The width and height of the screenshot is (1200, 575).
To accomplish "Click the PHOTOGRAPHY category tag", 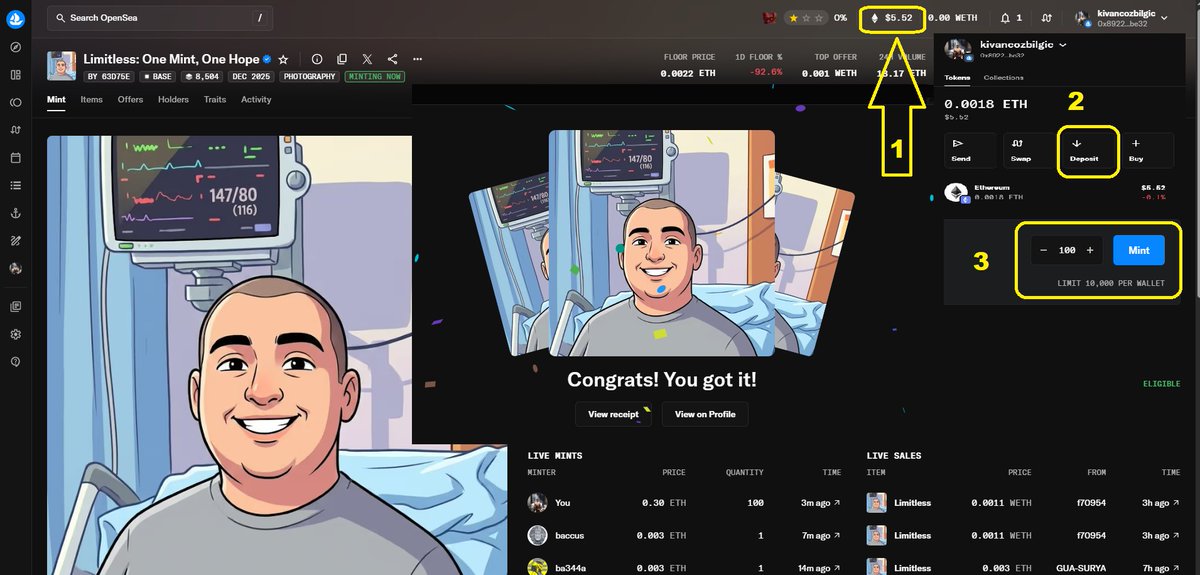I will [x=310, y=76].
